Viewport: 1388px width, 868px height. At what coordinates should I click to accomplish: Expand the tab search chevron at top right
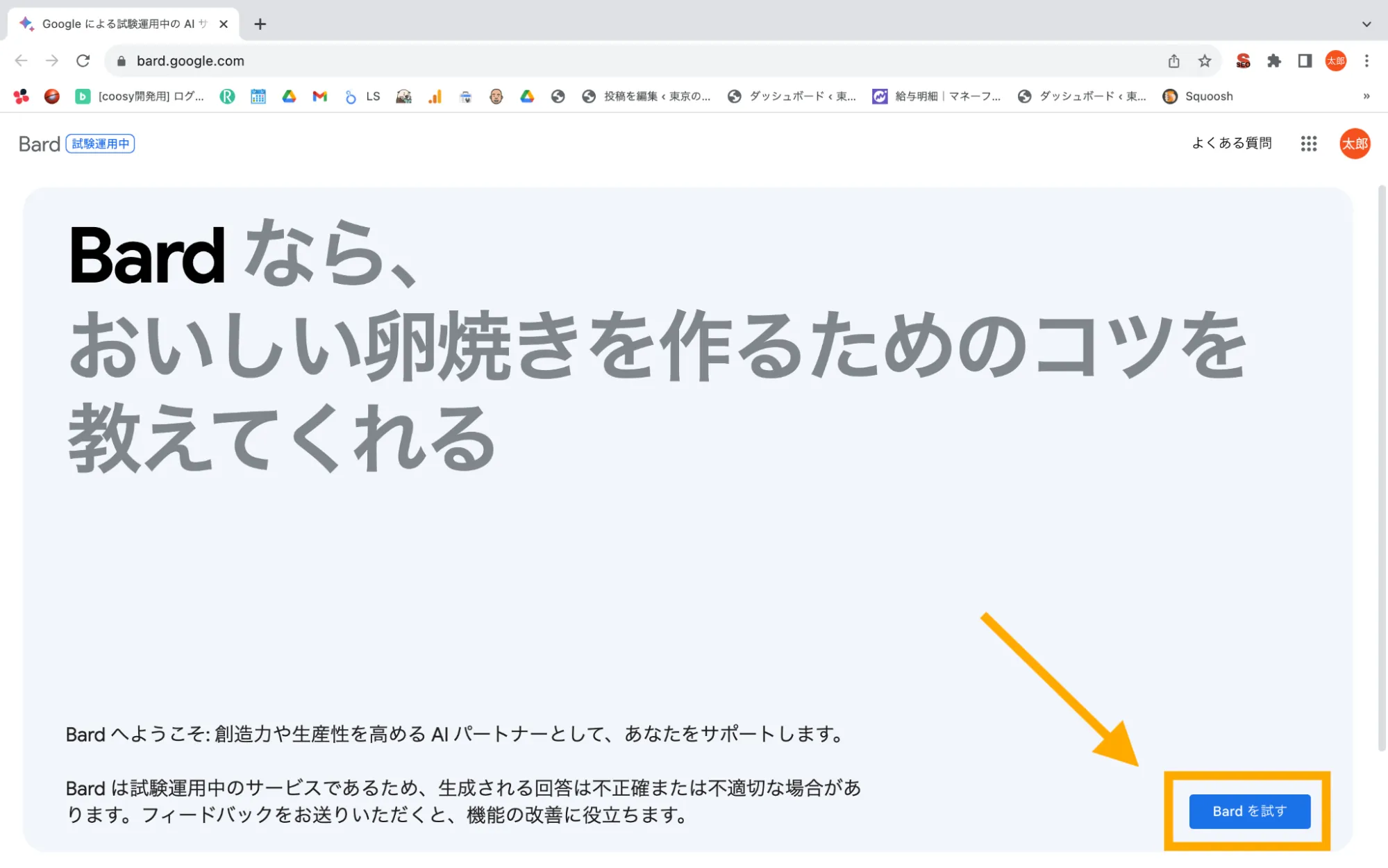[x=1366, y=24]
